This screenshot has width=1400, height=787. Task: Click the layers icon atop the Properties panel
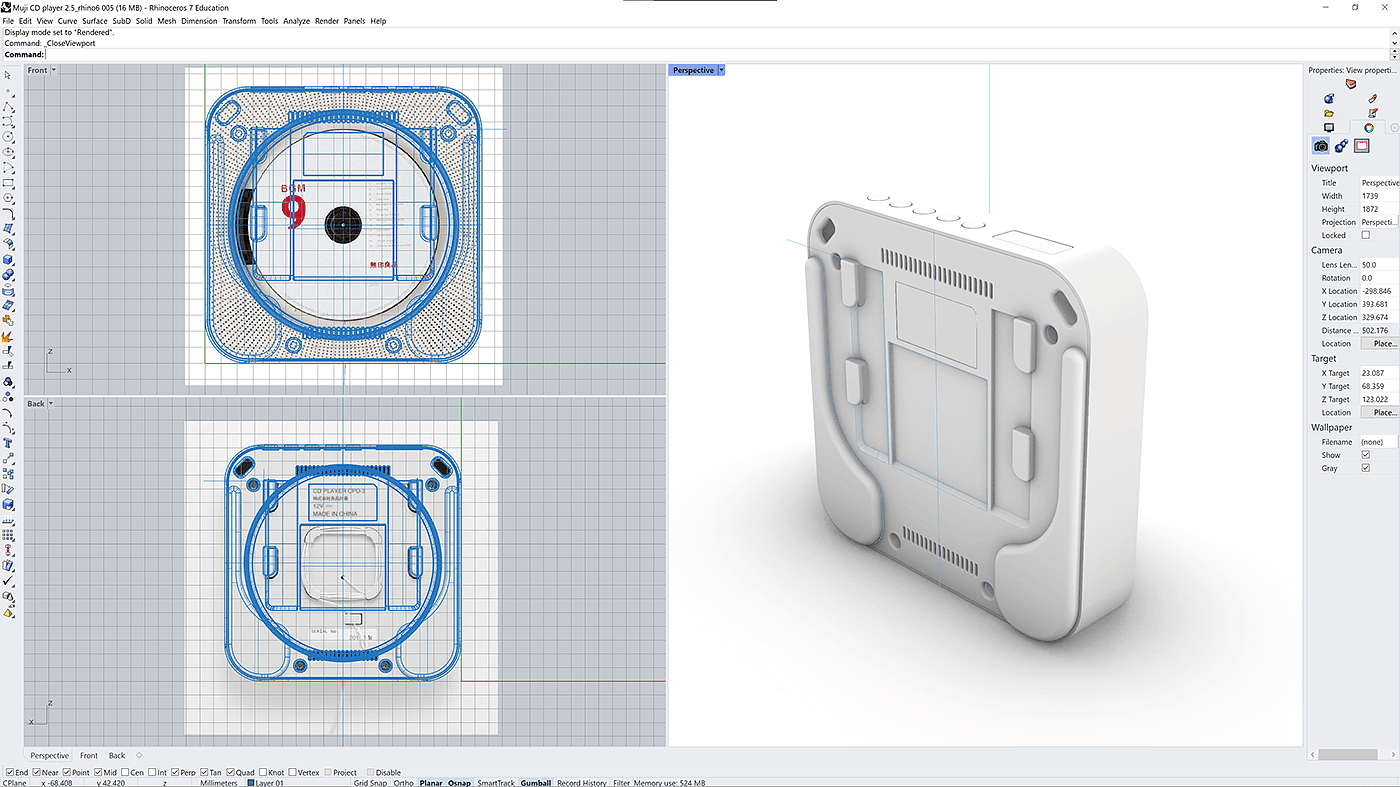1351,84
